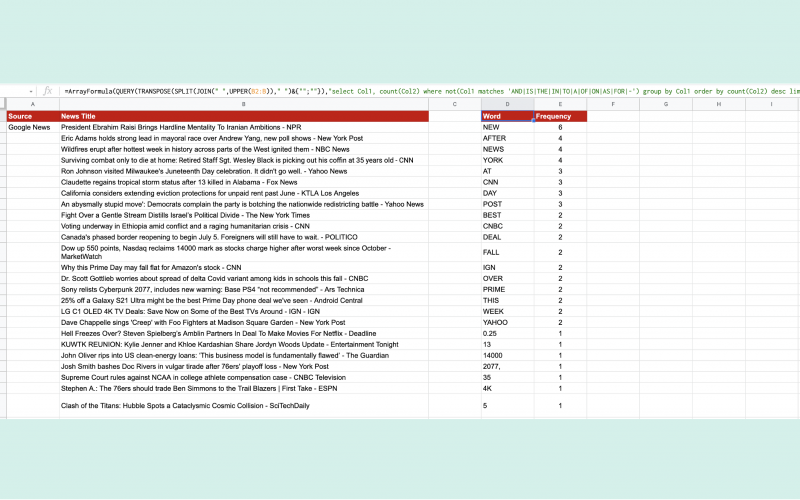Select the Word header cell
This screenshot has height=500, width=800.
[507, 116]
